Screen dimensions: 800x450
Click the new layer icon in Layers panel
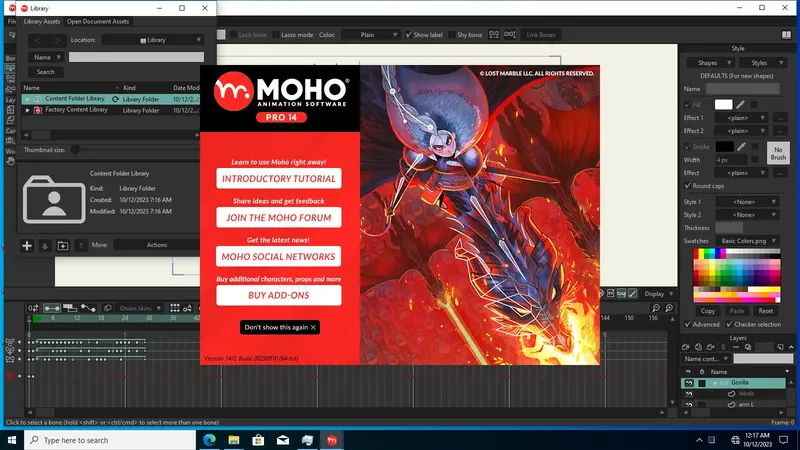click(x=686, y=347)
